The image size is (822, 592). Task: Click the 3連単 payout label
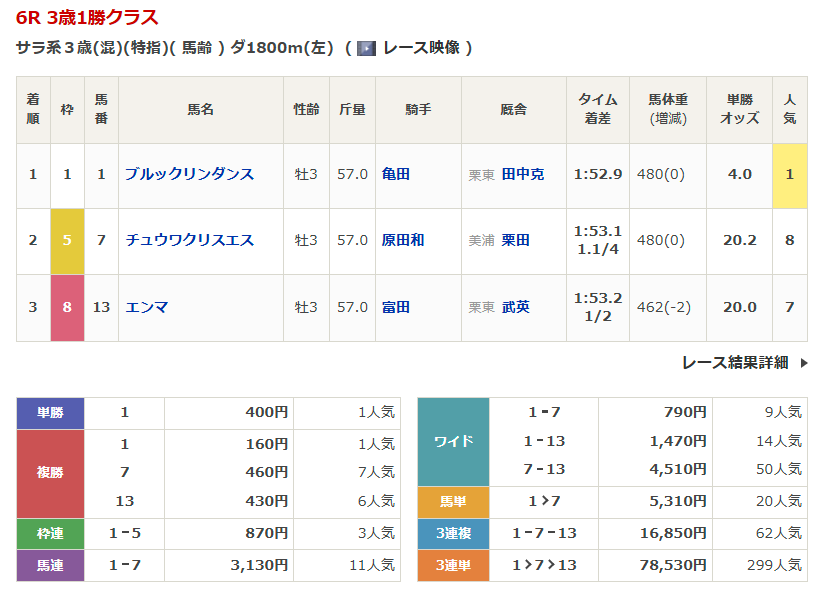pyautogui.click(x=453, y=565)
